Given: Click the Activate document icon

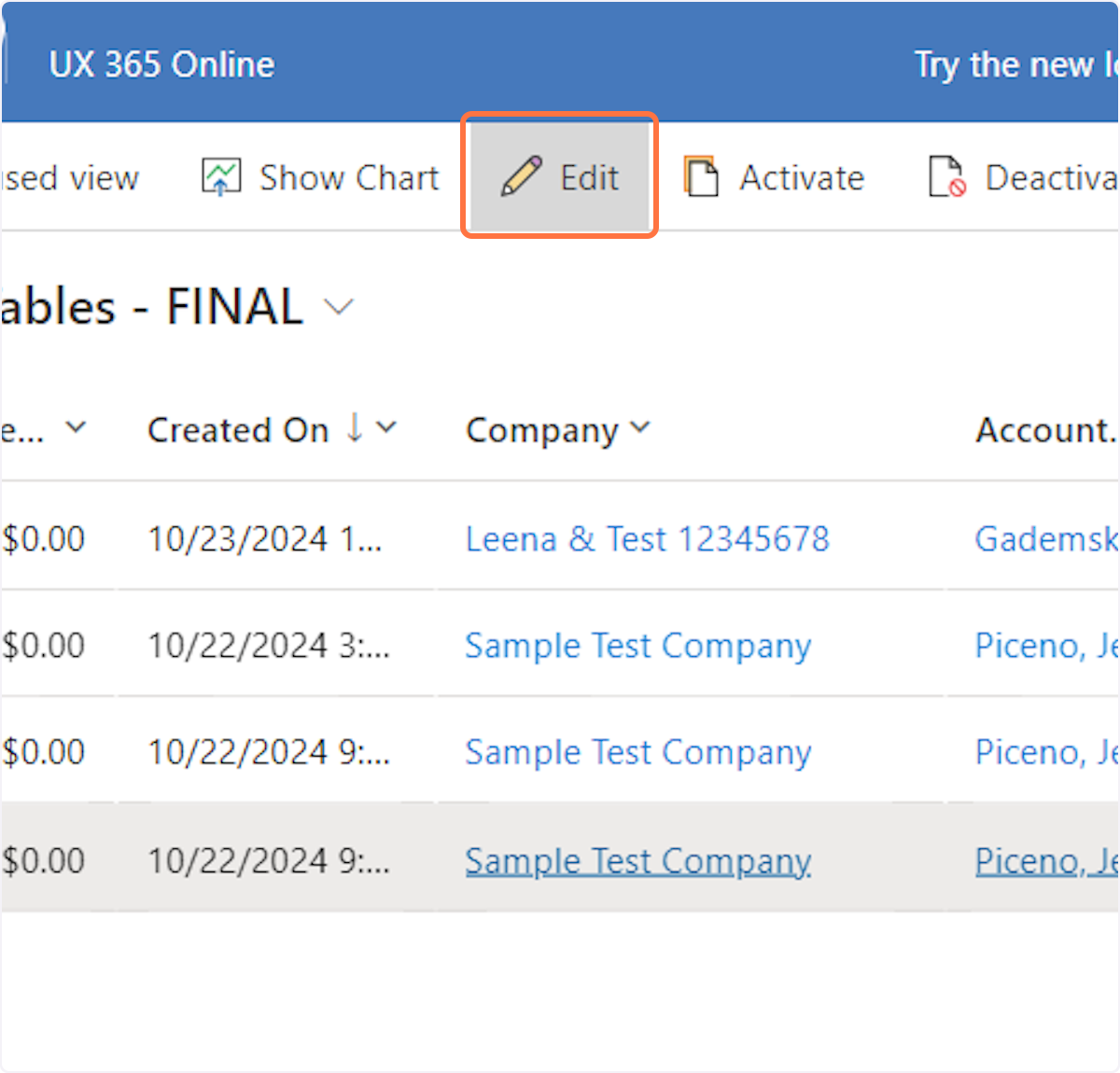Looking at the screenshot, I should pyautogui.click(x=701, y=176).
